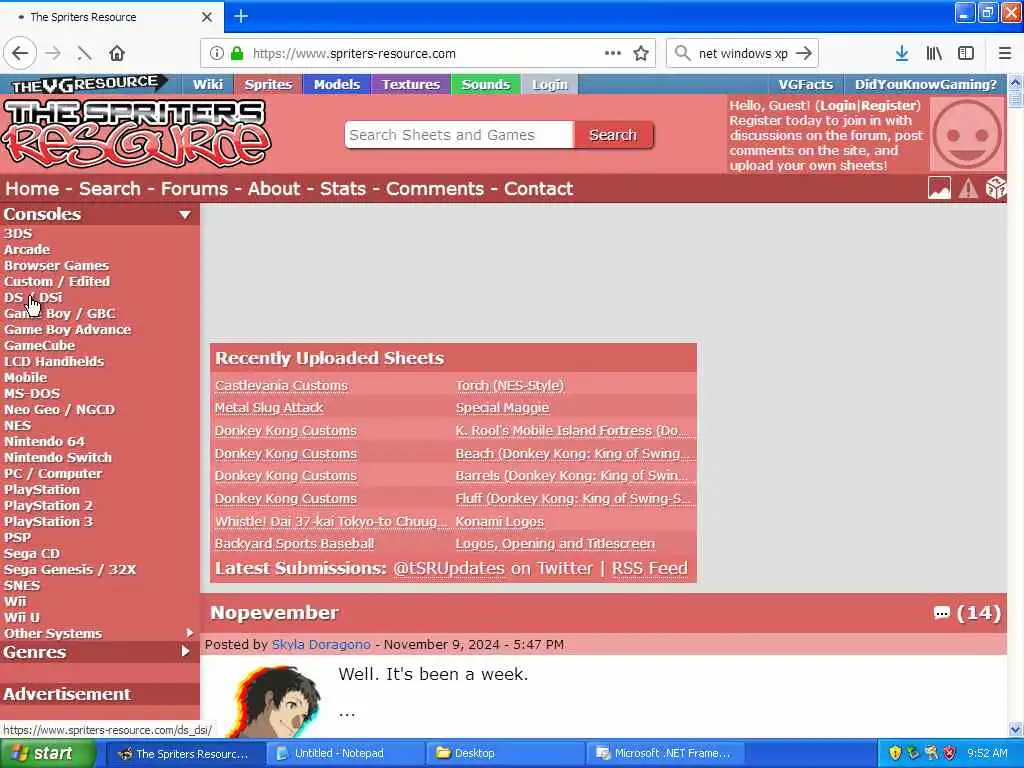Select Sega Genesis / 32X console
Screen dimensions: 1024x768
click(x=70, y=569)
